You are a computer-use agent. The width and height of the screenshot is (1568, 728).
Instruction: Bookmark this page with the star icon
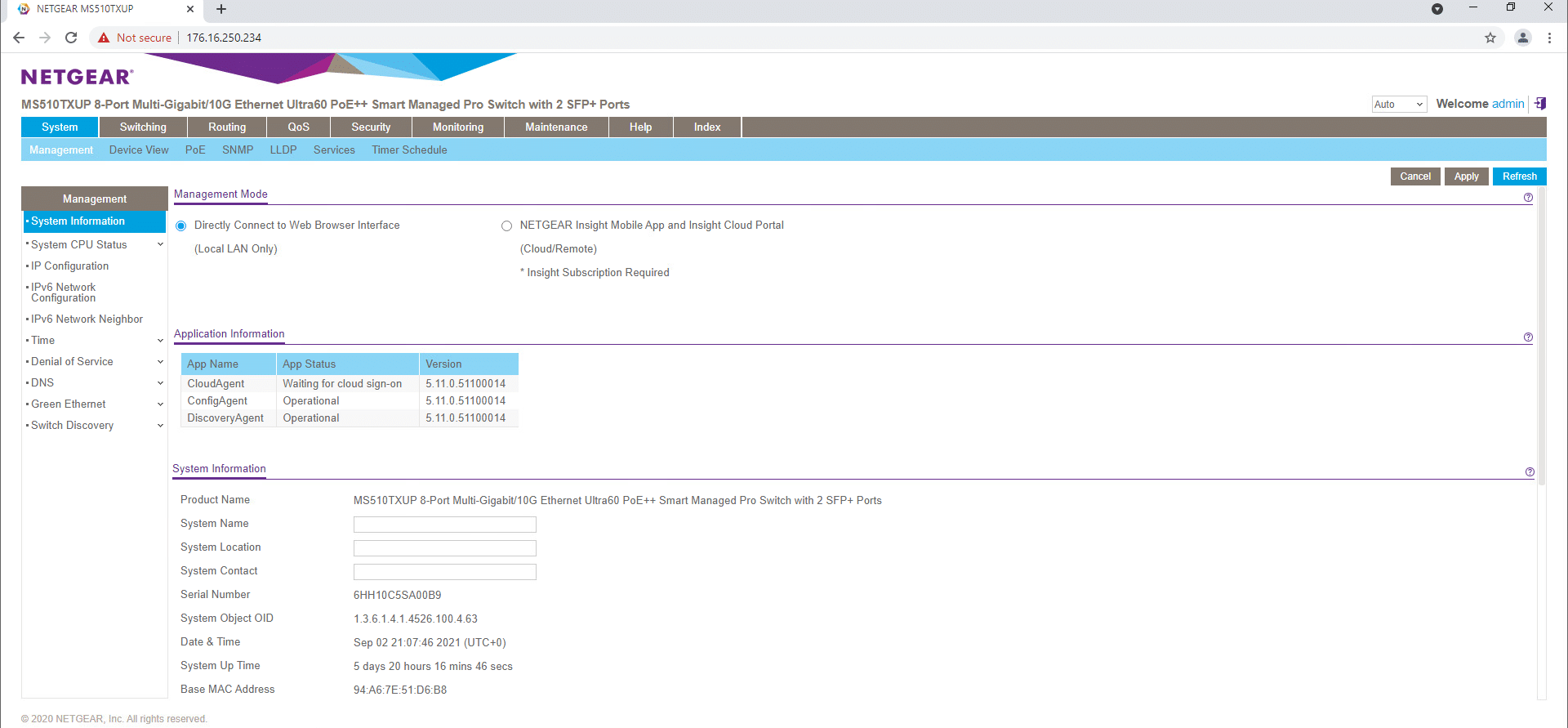pos(1490,38)
